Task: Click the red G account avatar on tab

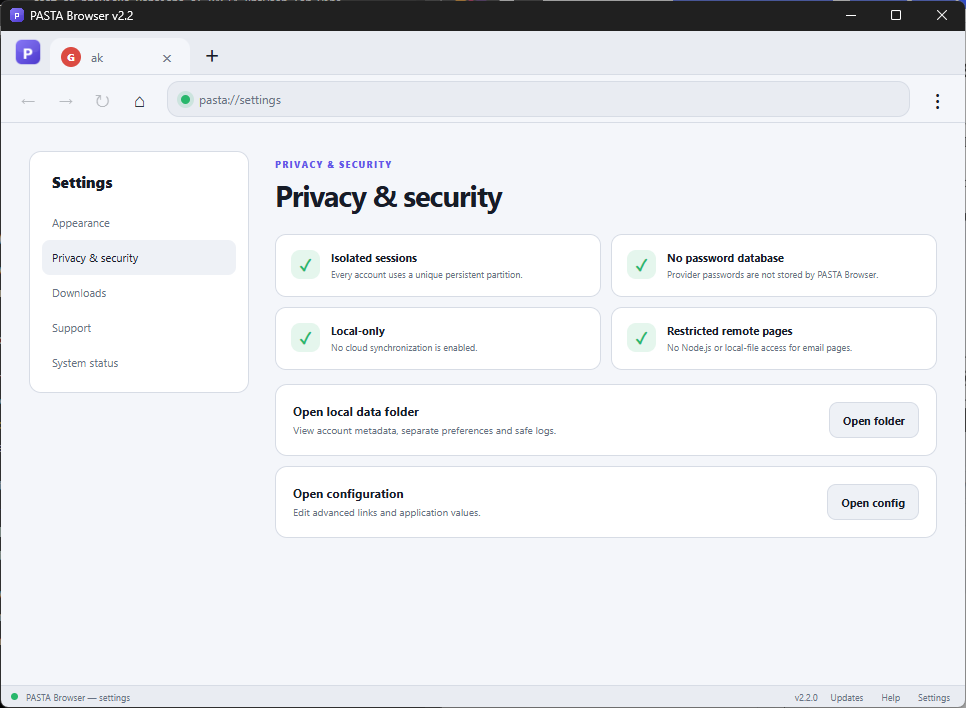Action: tap(71, 57)
